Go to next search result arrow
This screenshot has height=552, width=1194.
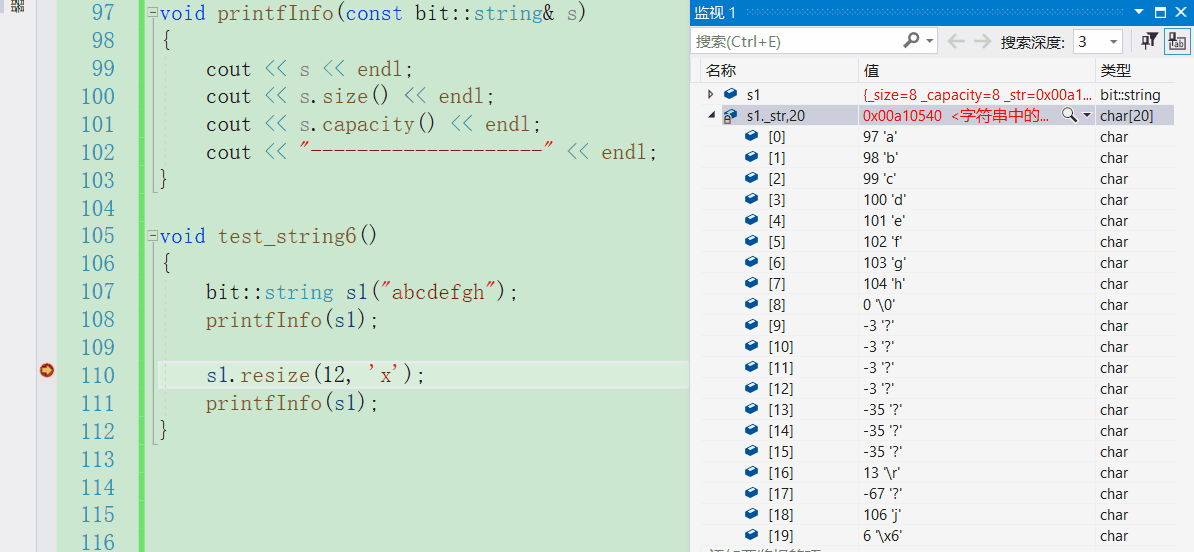982,41
